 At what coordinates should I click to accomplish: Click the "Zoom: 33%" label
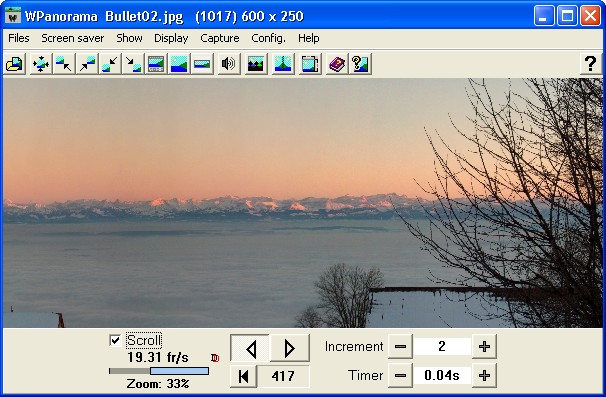click(158, 384)
